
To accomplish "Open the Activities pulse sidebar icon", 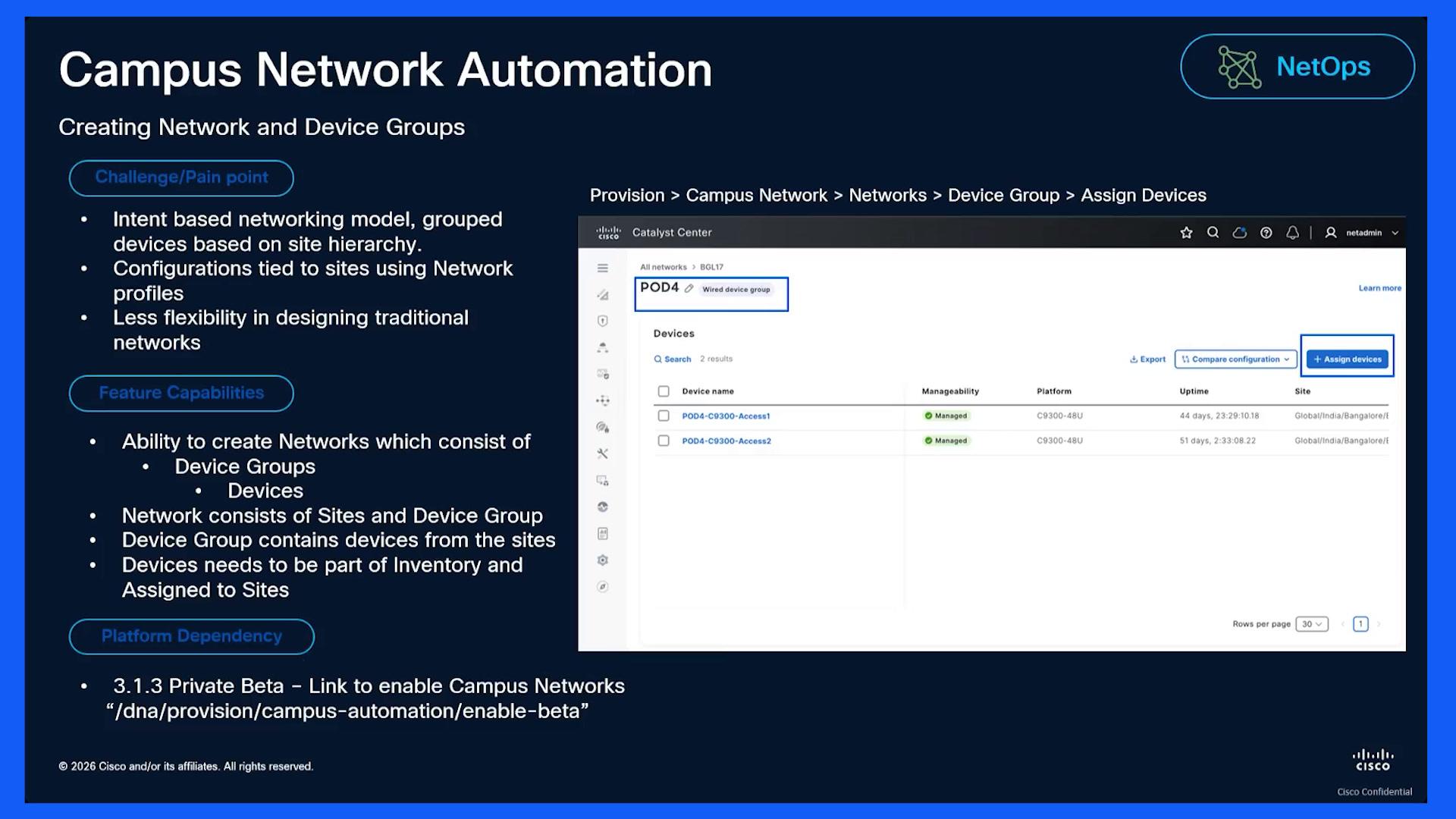I will click(x=603, y=507).
